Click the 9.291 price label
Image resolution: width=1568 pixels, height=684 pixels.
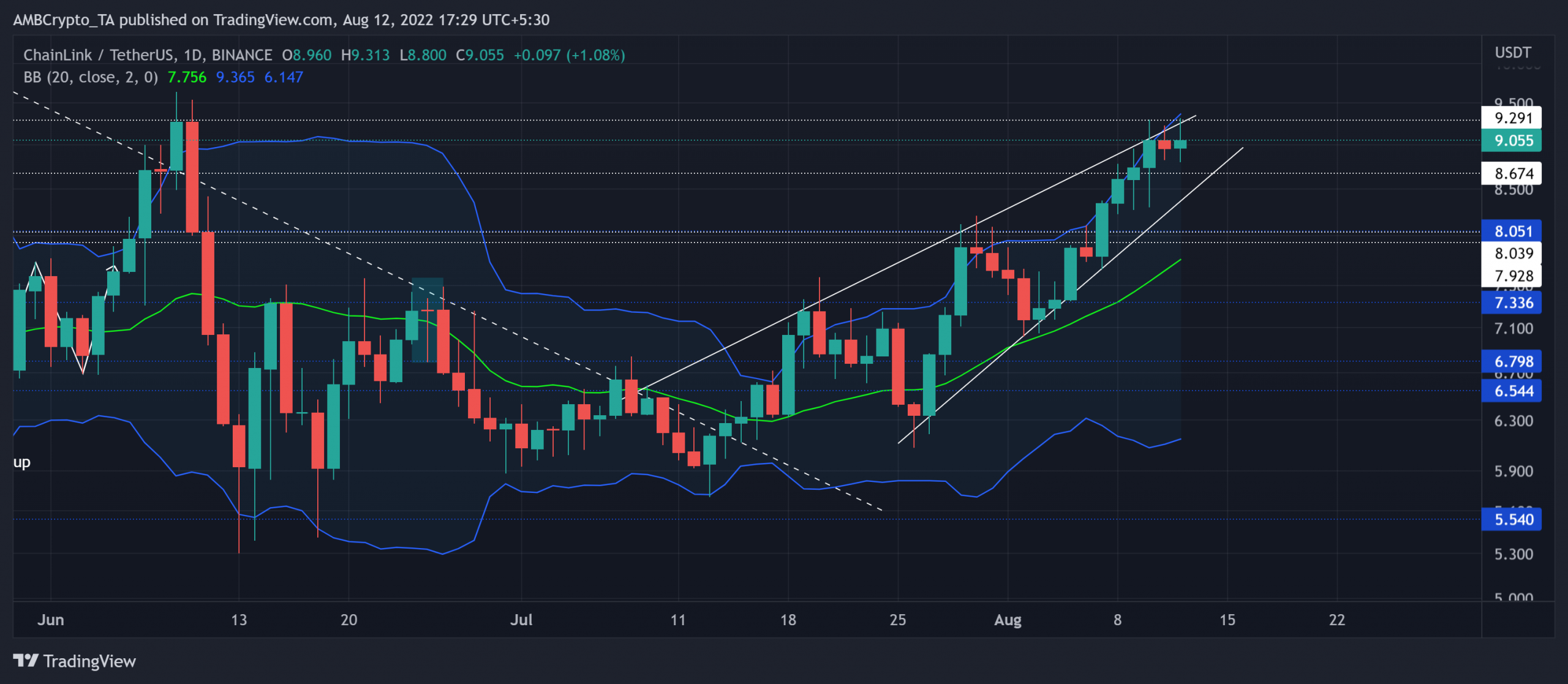click(x=1511, y=118)
